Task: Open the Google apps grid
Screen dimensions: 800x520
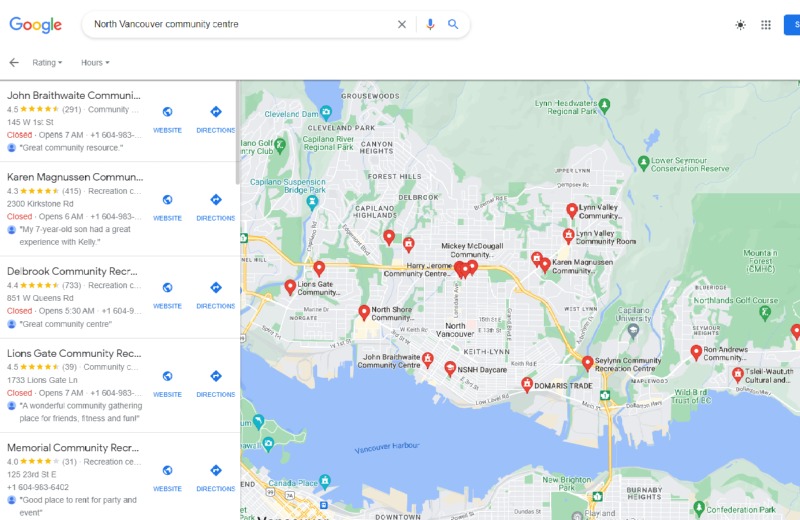Action: pos(766,24)
